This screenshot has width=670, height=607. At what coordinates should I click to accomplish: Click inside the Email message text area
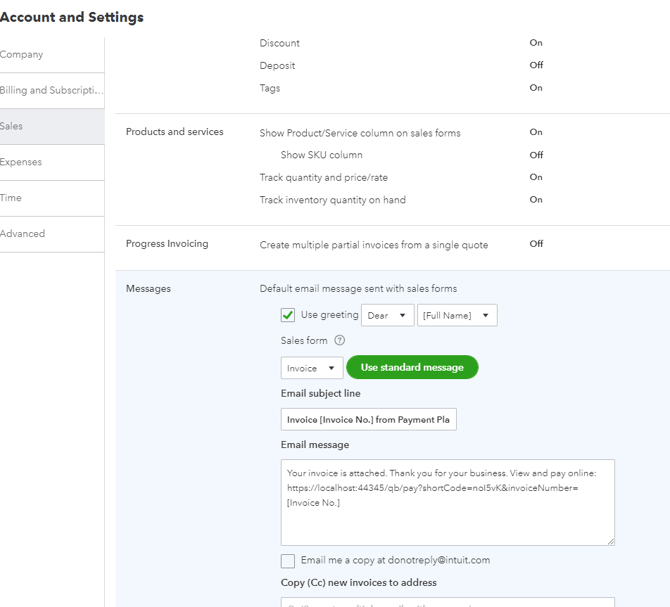(447, 502)
